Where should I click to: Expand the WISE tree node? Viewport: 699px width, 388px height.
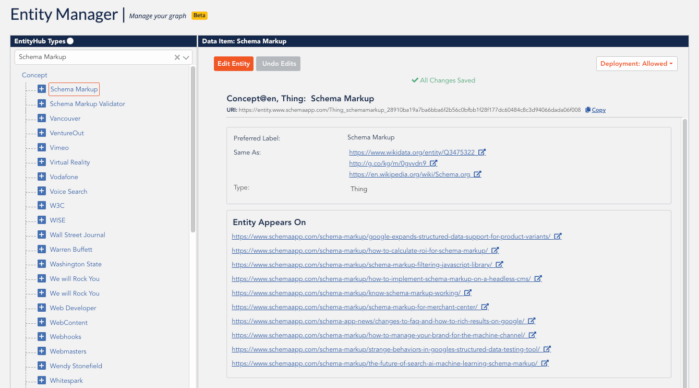pyautogui.click(x=41, y=220)
